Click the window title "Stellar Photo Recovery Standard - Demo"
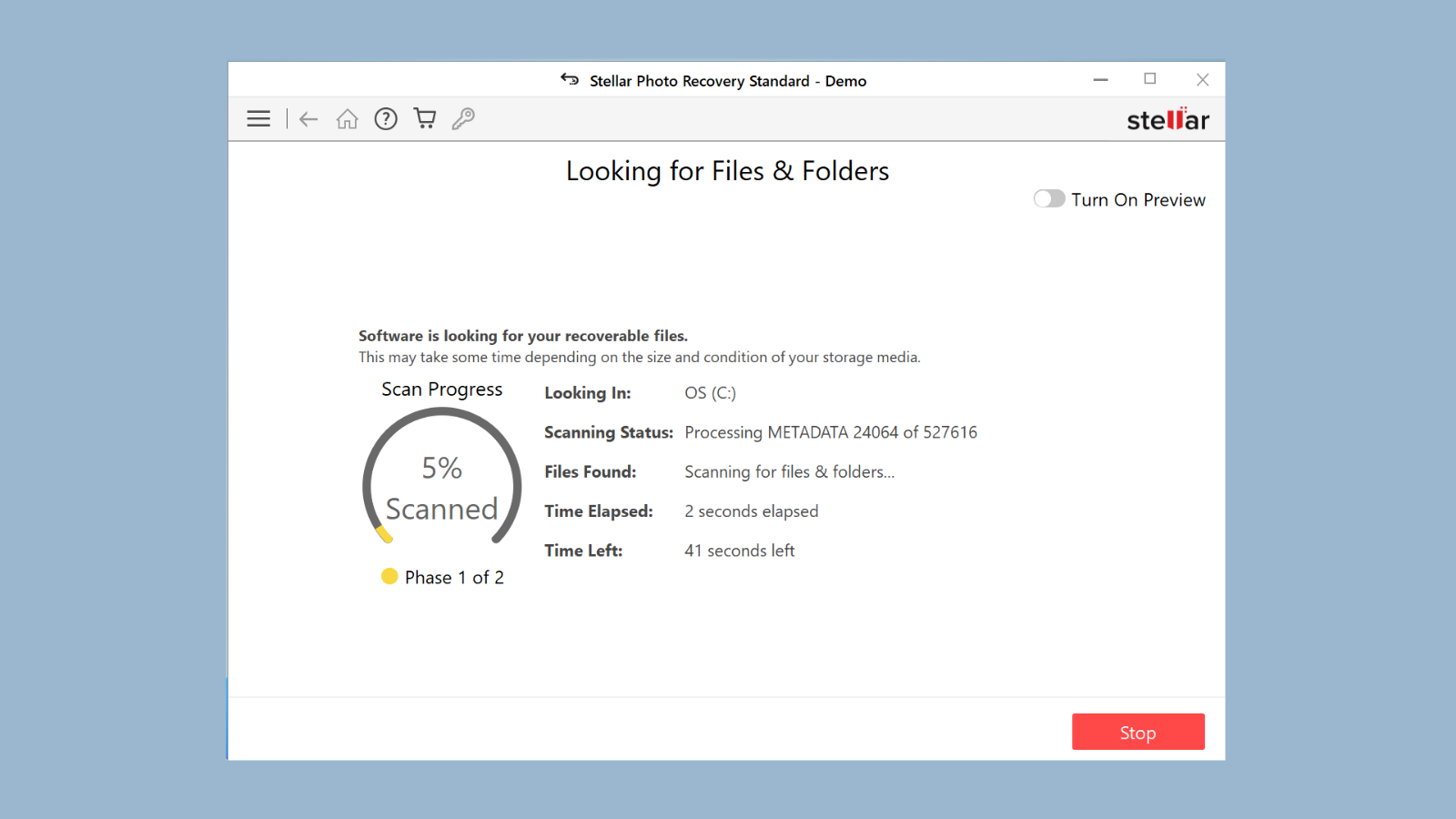Screen dimensions: 1456x819 [x=728, y=81]
